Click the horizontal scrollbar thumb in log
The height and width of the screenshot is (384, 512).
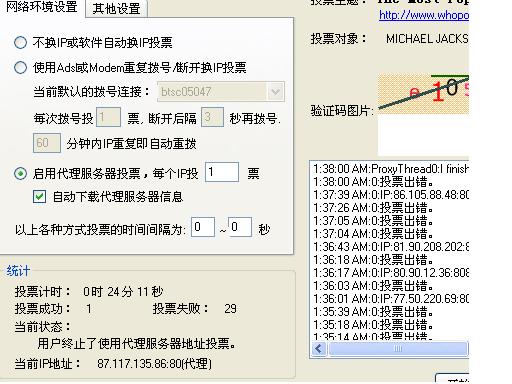coord(398,349)
